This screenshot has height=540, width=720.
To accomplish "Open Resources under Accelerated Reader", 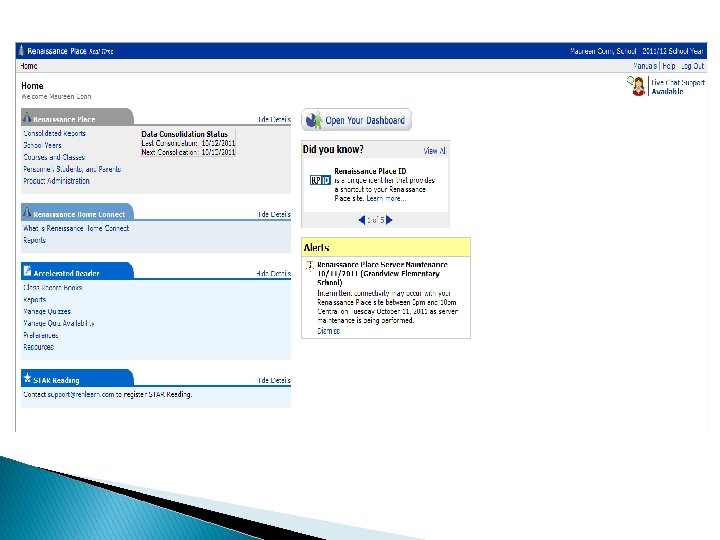I will tap(39, 347).
